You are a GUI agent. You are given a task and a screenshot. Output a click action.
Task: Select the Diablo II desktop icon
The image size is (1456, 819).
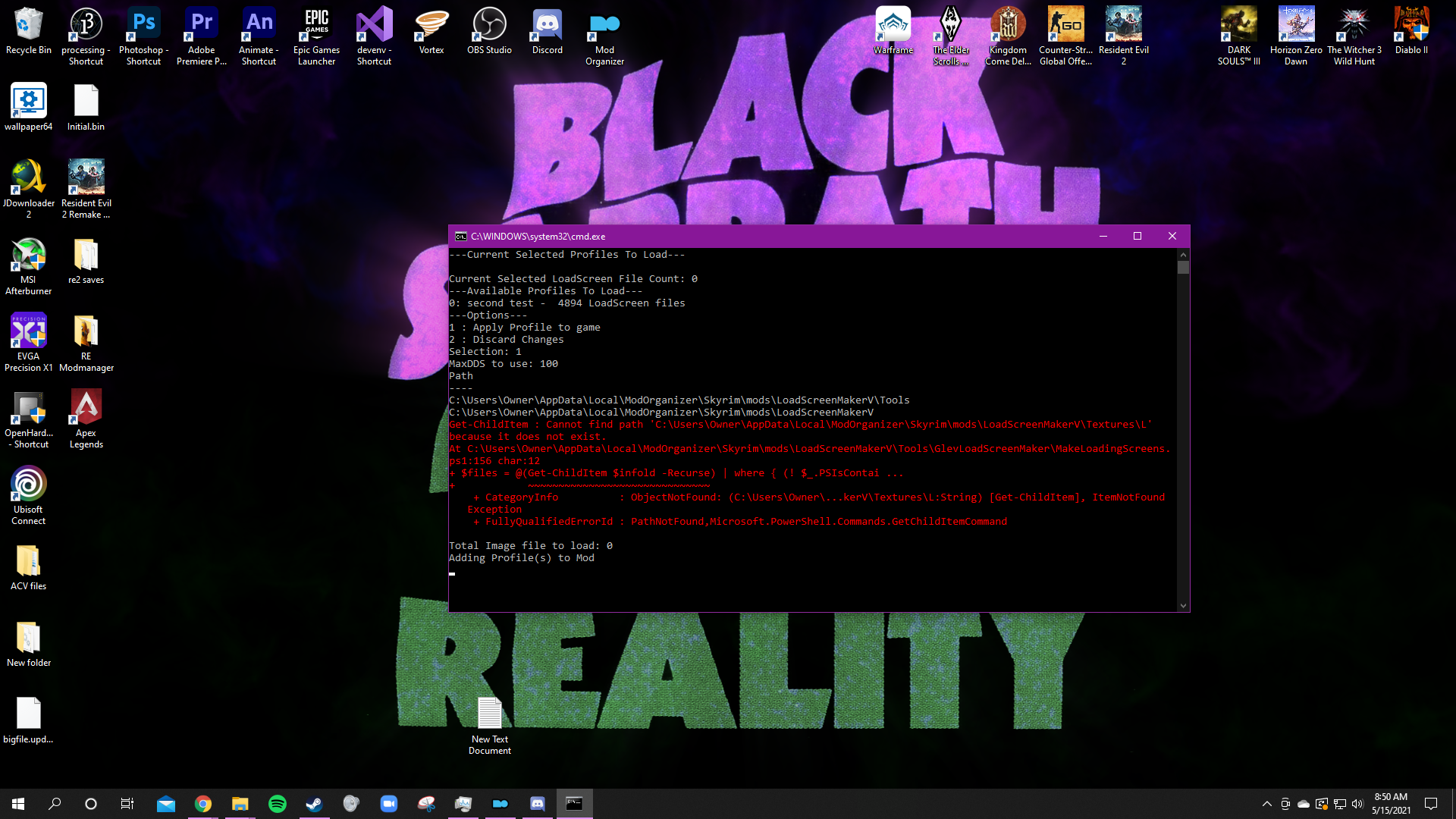click(x=1412, y=32)
